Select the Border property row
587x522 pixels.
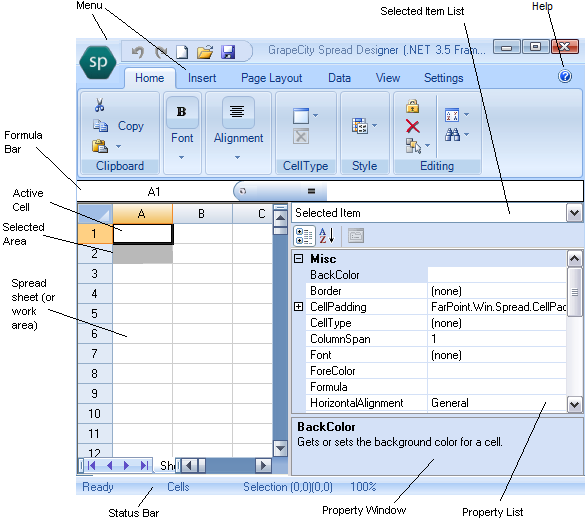[436, 291]
